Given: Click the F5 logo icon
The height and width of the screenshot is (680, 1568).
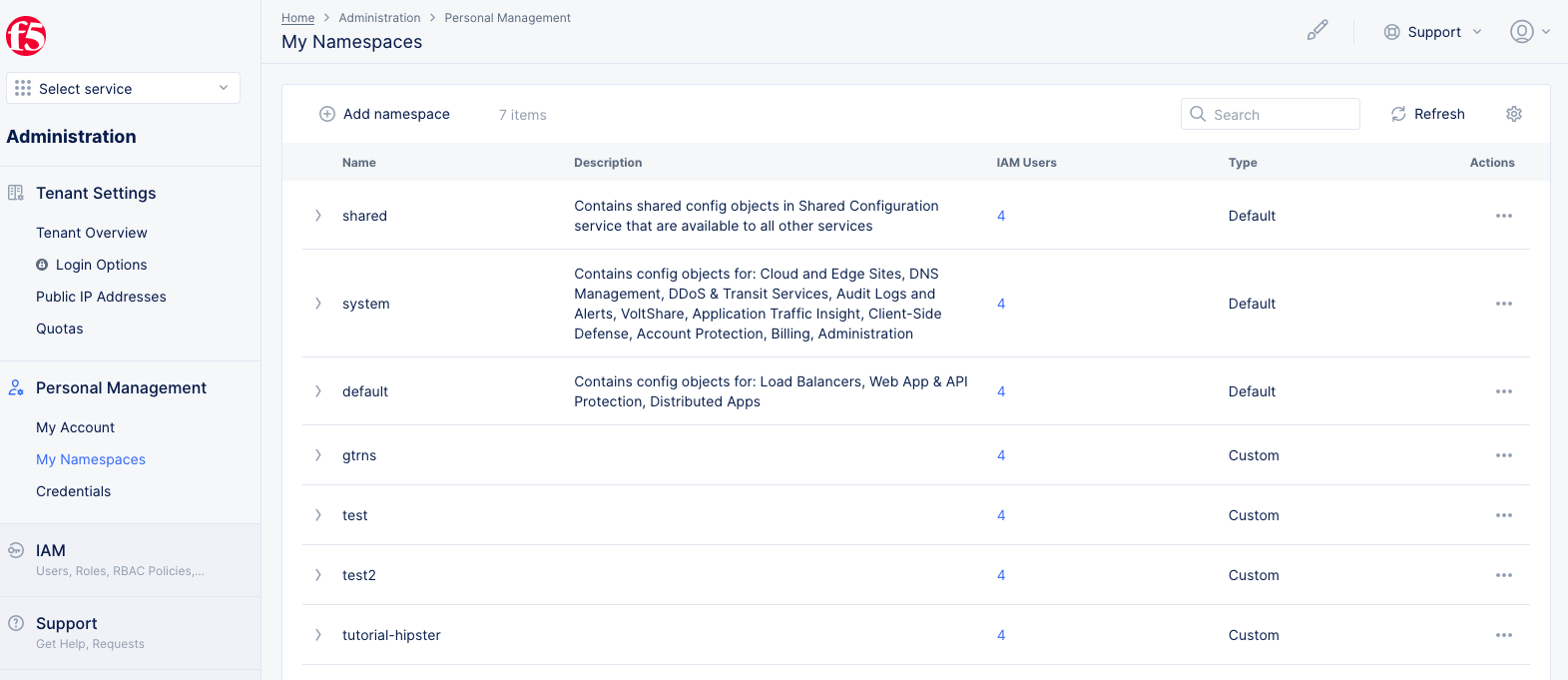Looking at the screenshot, I should click(26, 36).
